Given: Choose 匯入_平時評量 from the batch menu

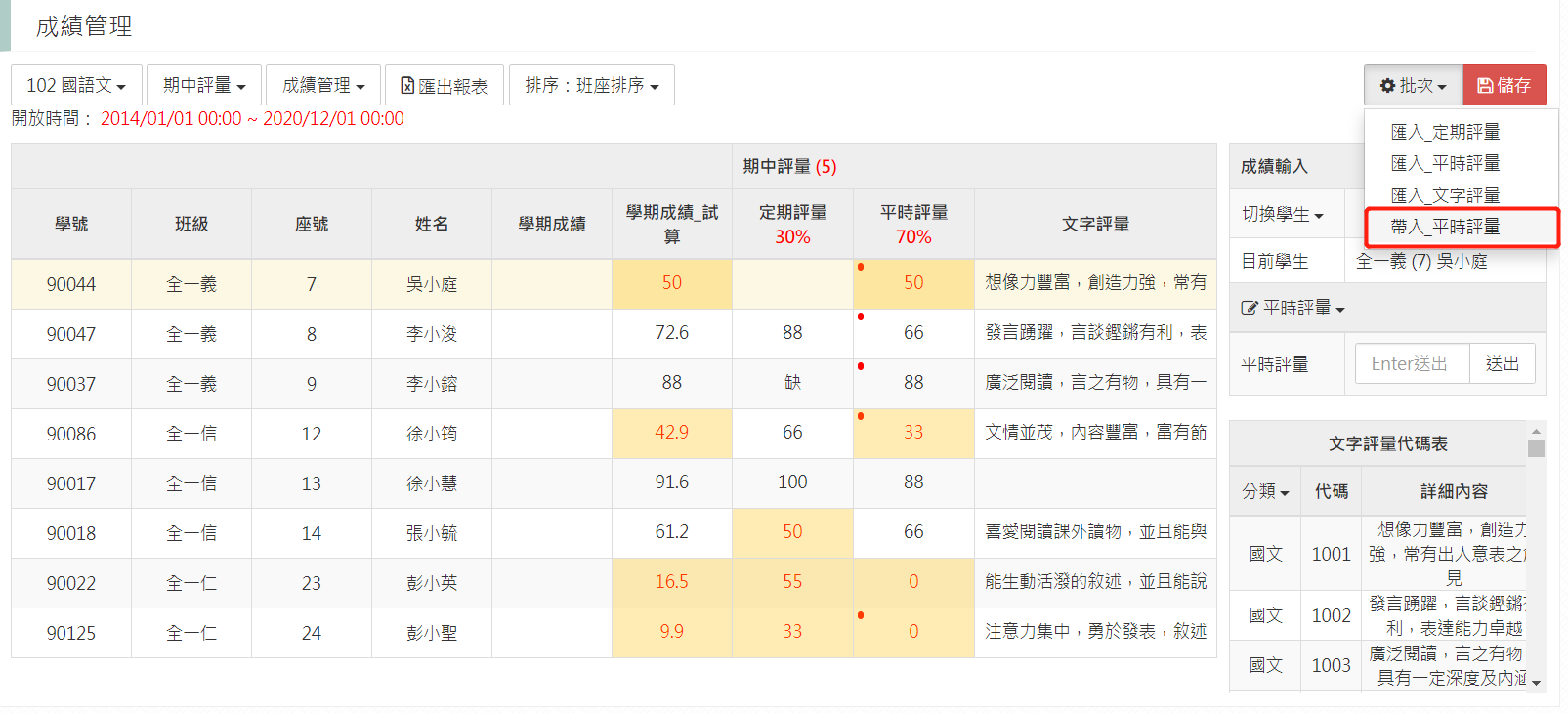Looking at the screenshot, I should (x=1445, y=163).
